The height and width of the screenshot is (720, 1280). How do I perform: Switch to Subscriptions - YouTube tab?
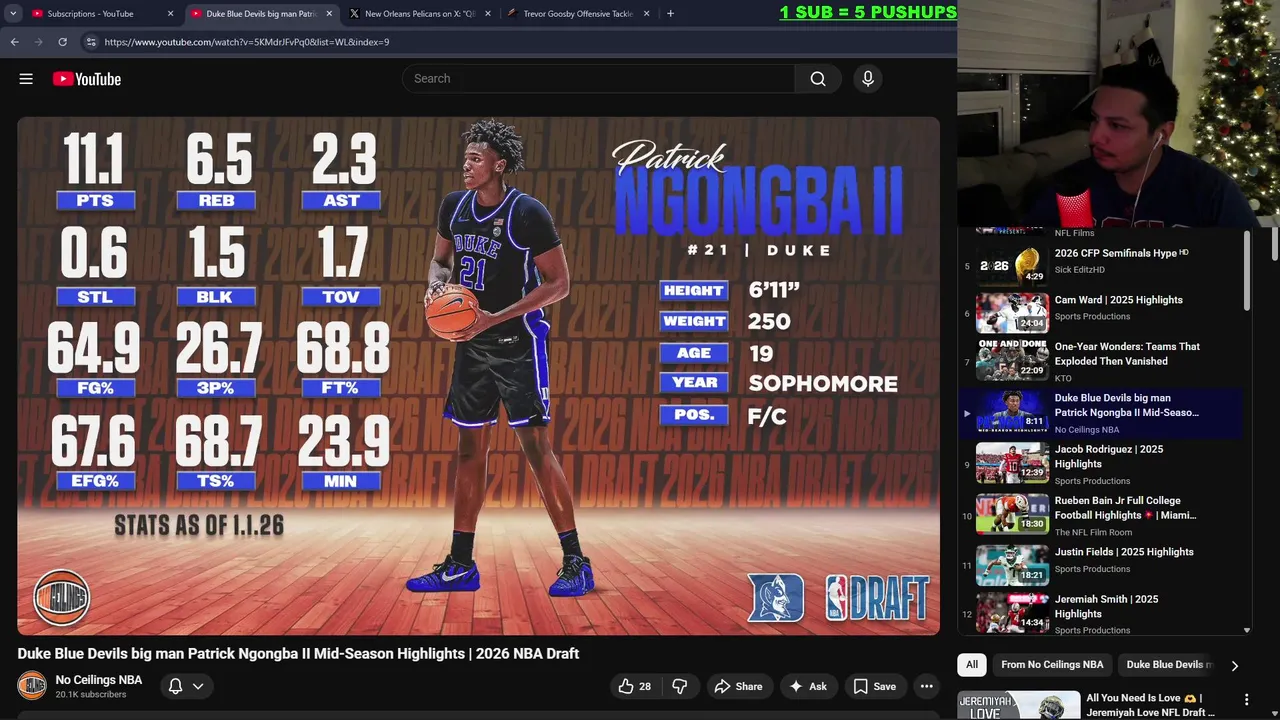click(x=91, y=14)
